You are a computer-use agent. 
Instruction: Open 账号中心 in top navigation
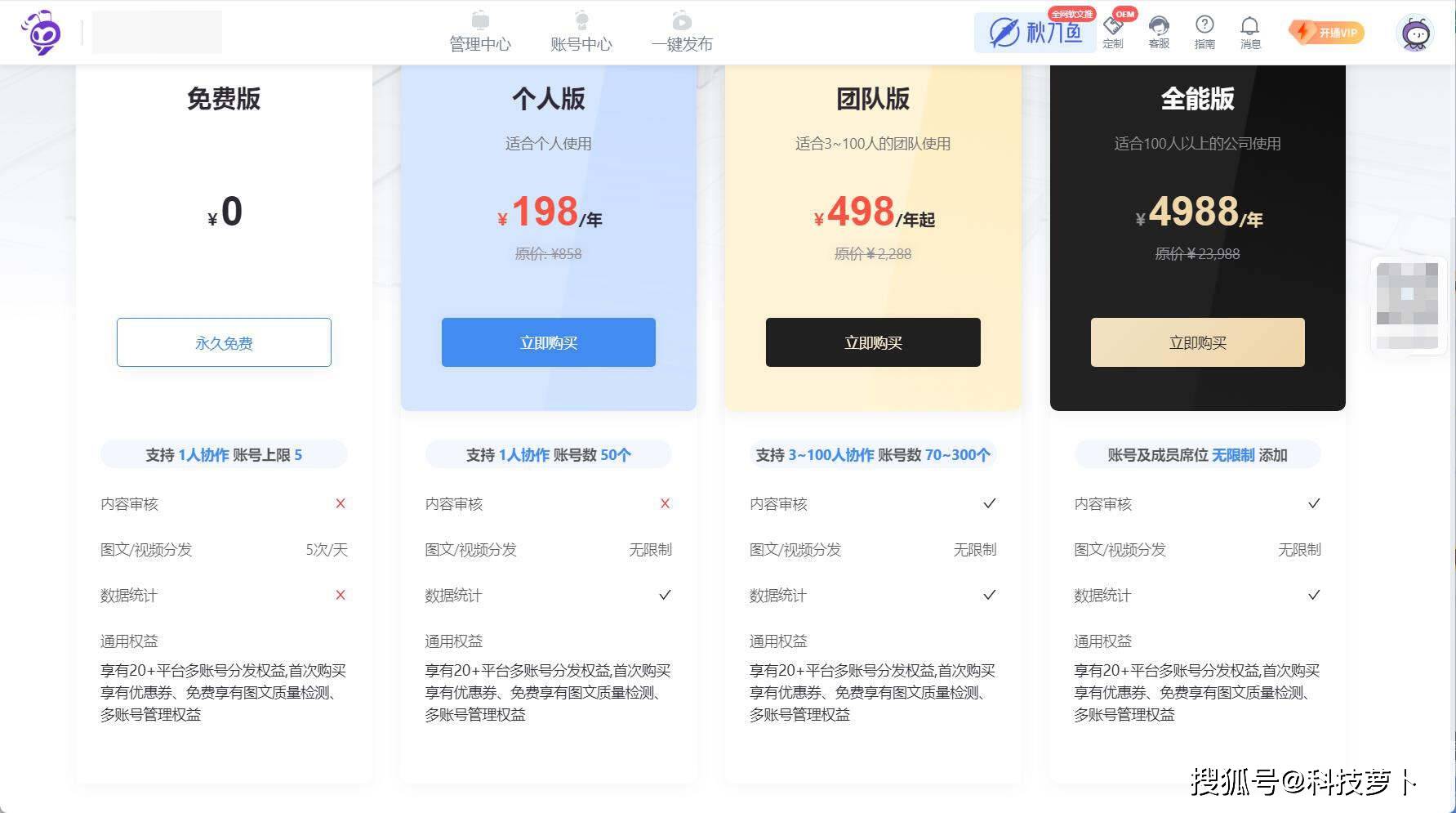point(581,32)
